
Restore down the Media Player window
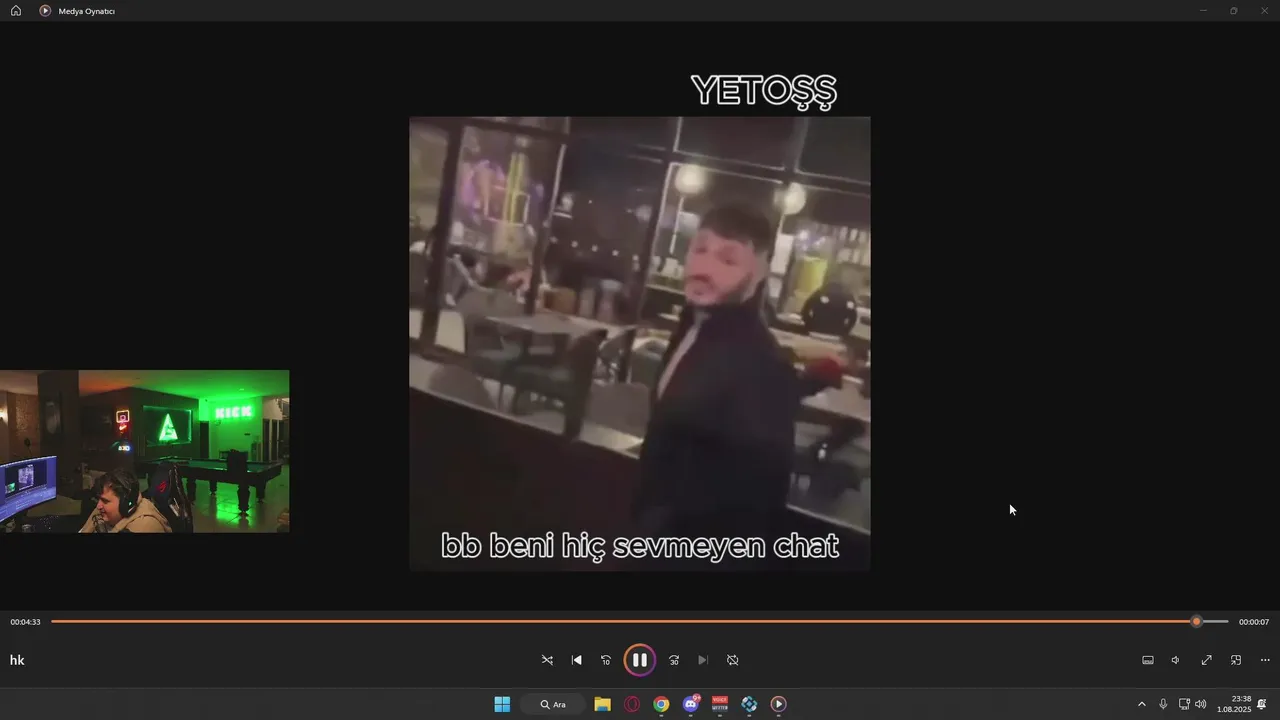[x=1233, y=11]
